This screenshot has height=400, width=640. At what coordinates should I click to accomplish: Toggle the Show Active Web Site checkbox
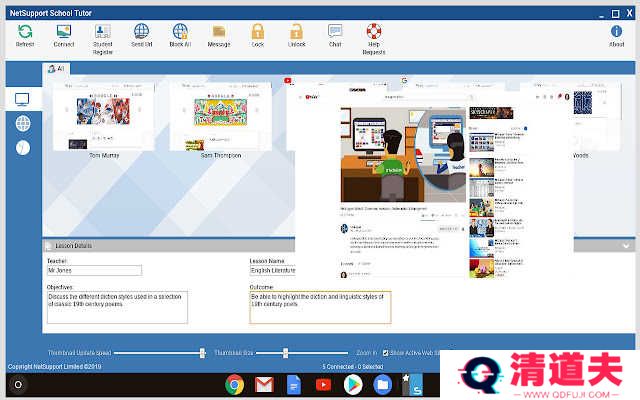pos(385,353)
